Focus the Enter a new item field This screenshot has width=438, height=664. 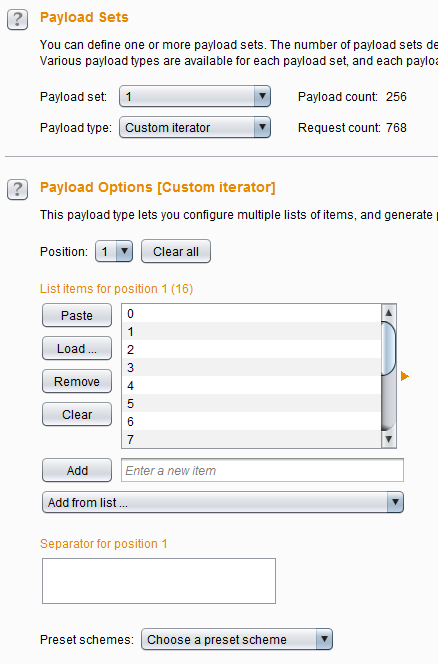262,470
